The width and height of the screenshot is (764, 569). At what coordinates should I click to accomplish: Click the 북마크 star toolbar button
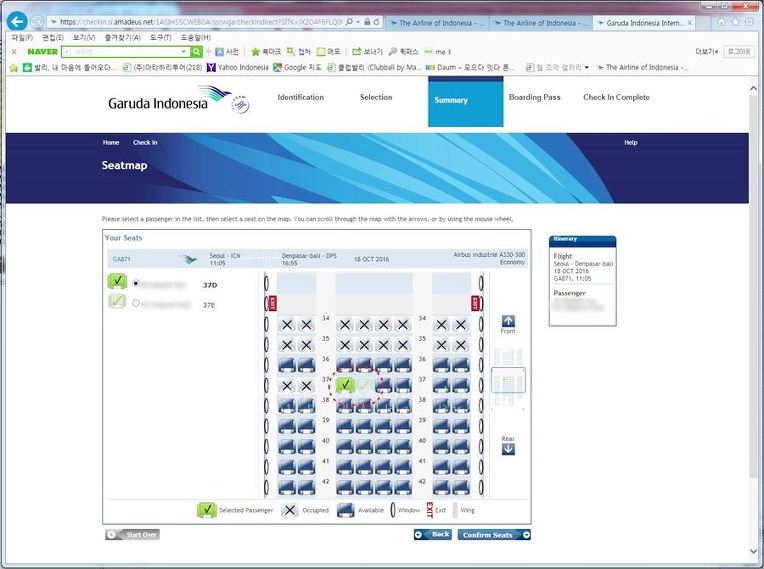(266, 52)
